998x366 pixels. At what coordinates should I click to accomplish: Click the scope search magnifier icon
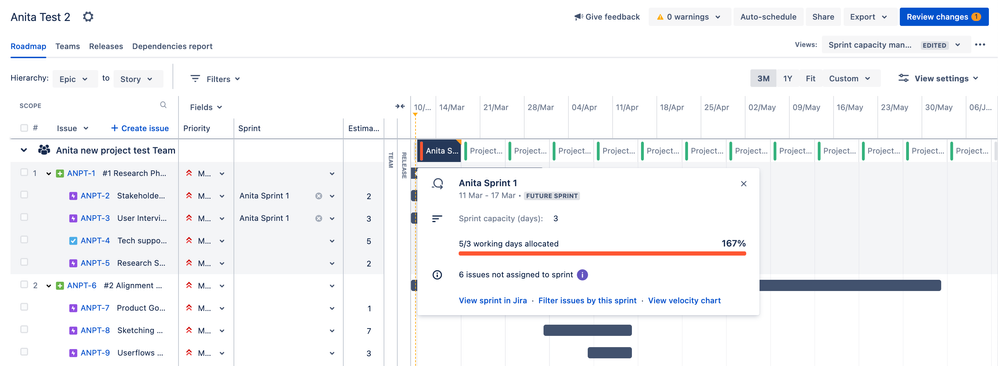[164, 105]
